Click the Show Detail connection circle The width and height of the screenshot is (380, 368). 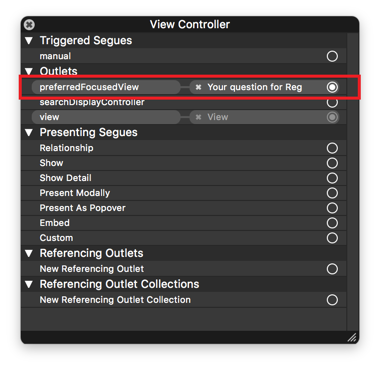(x=332, y=178)
